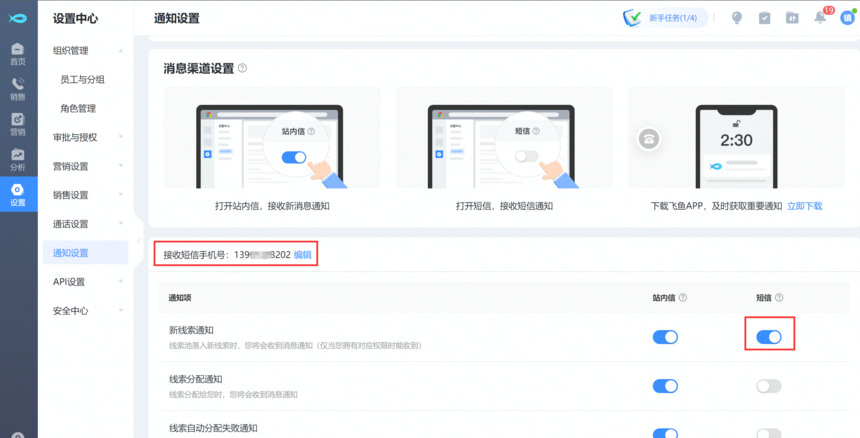Turn off 站内信 for 新线索通知

click(x=665, y=337)
